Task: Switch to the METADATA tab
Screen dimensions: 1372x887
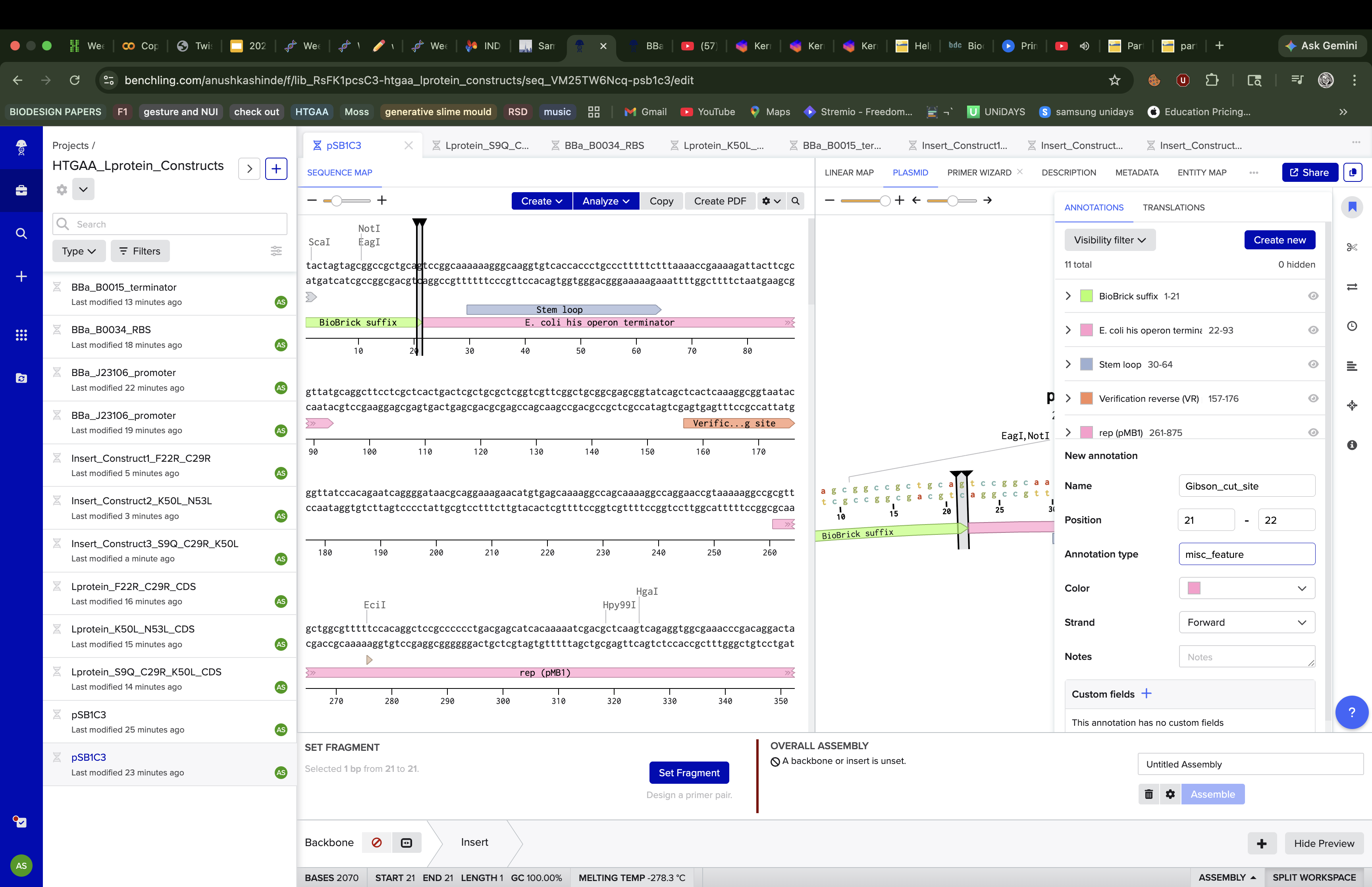Action: [x=1137, y=172]
